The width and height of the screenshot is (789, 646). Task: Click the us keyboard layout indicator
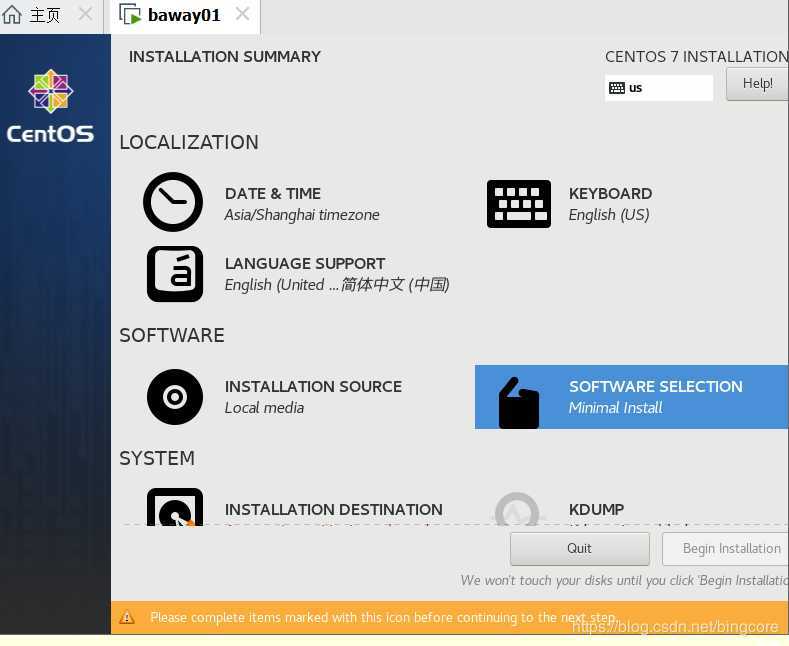(x=659, y=88)
